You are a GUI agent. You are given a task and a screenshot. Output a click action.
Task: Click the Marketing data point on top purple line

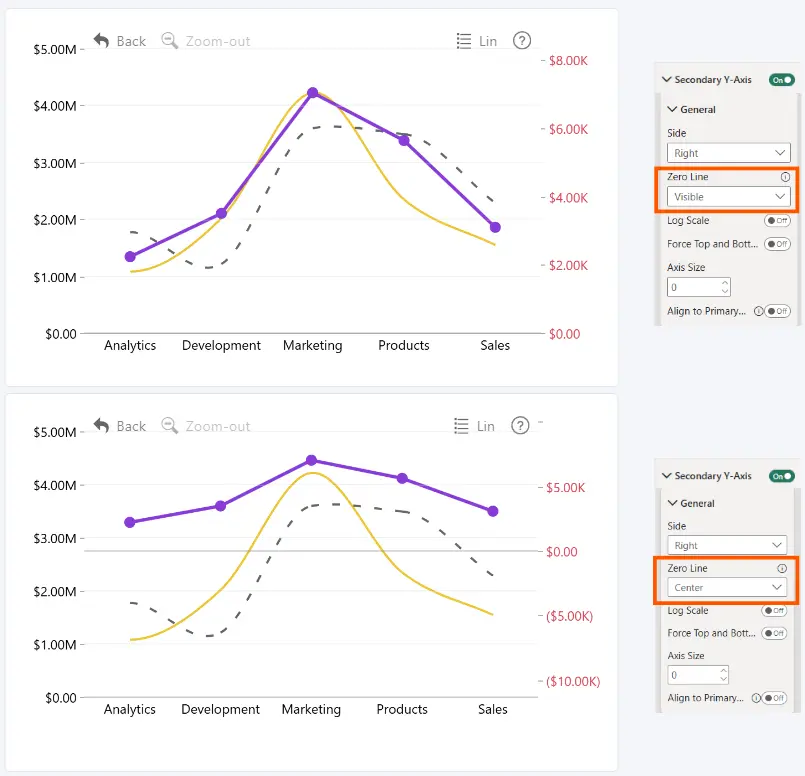point(312,93)
